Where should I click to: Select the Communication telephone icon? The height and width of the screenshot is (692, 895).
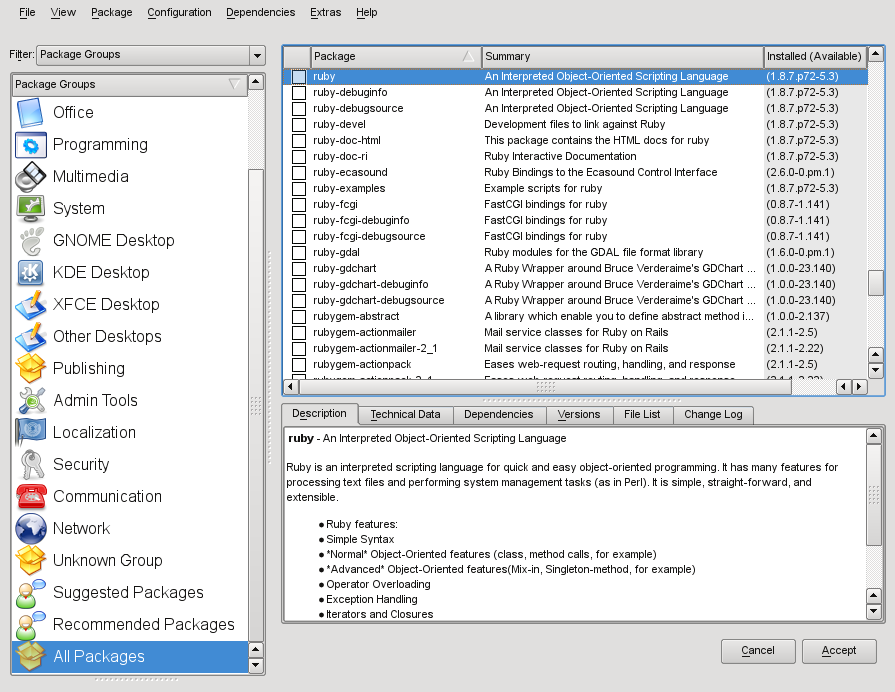coord(31,496)
